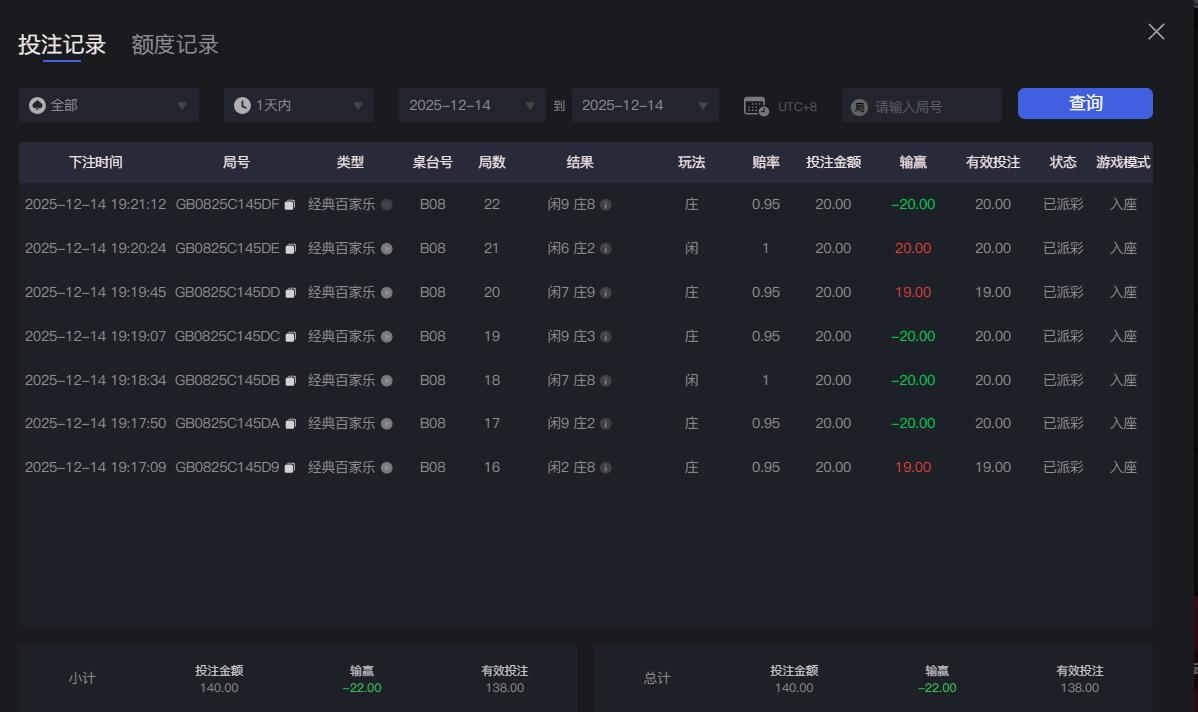The height and width of the screenshot is (712, 1198).
Task: Click the info icon beside result 闲9 庄8
Action: click(x=608, y=204)
